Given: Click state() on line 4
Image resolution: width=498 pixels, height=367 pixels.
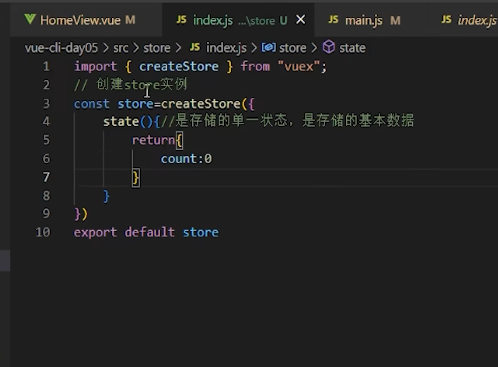Looking at the screenshot, I should [x=128, y=121].
